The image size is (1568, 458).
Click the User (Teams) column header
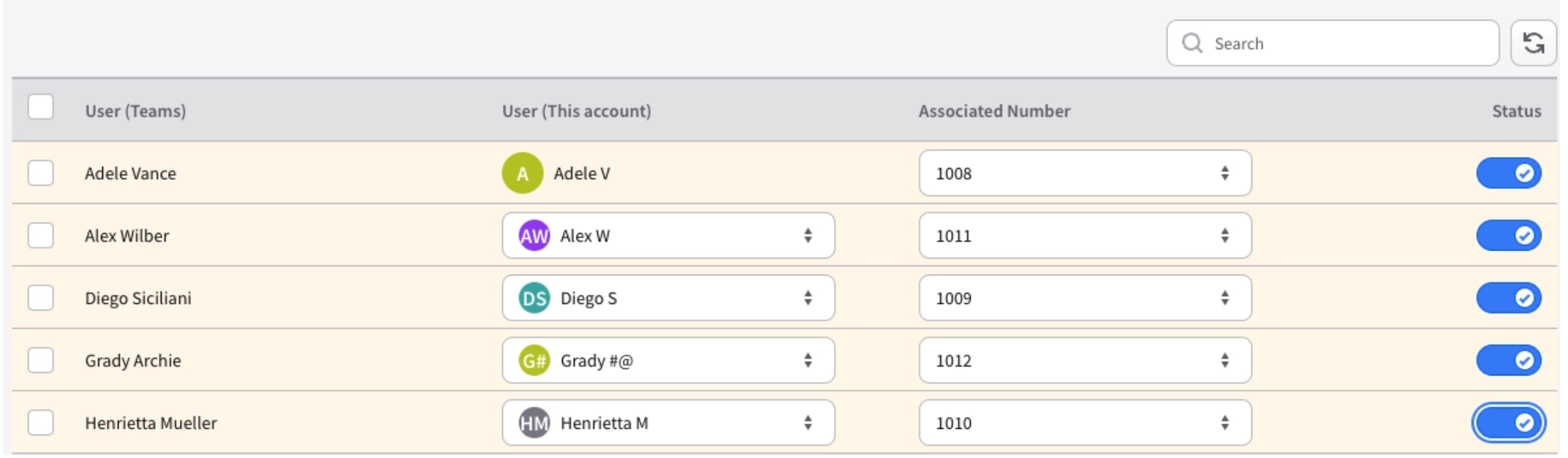point(135,111)
